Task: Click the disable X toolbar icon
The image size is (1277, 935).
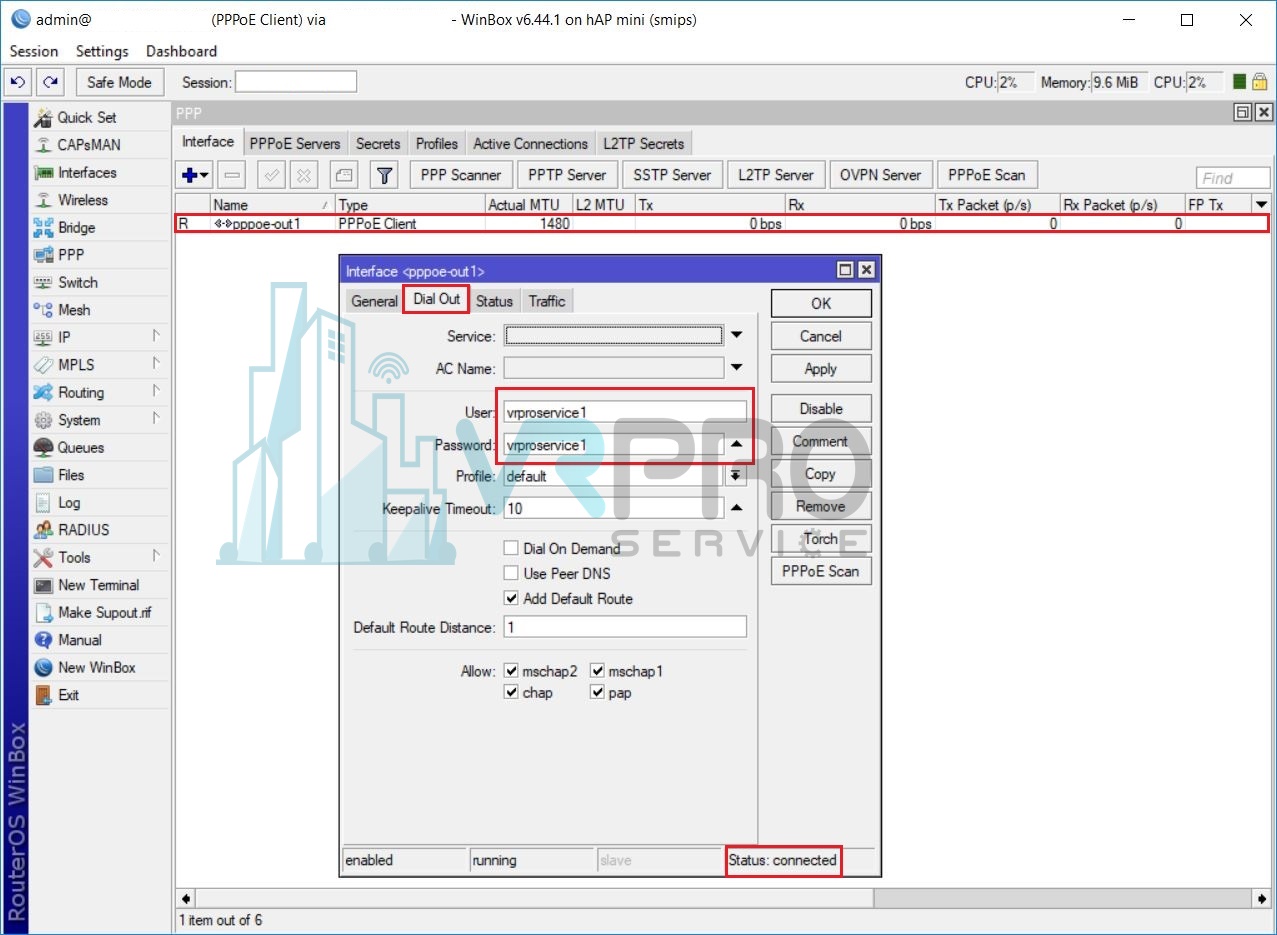Action: (304, 175)
